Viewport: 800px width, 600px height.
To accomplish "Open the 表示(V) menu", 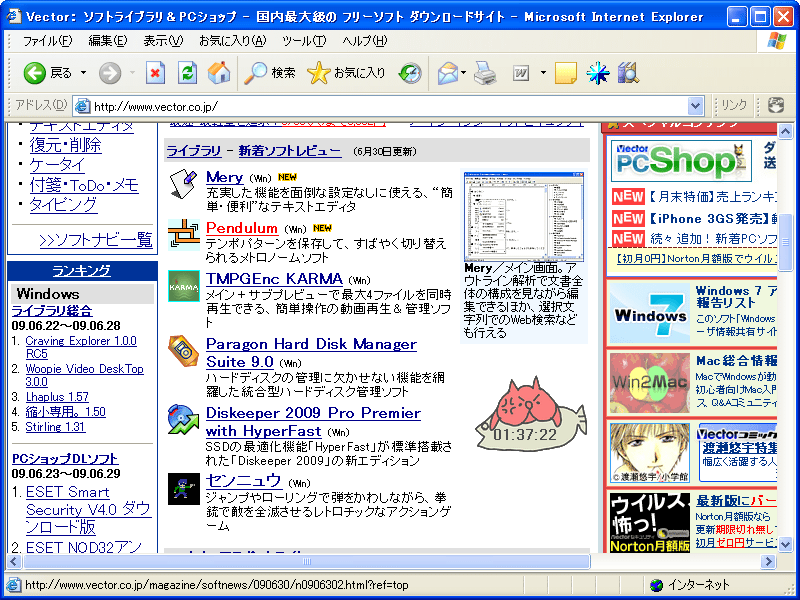I will [163, 41].
